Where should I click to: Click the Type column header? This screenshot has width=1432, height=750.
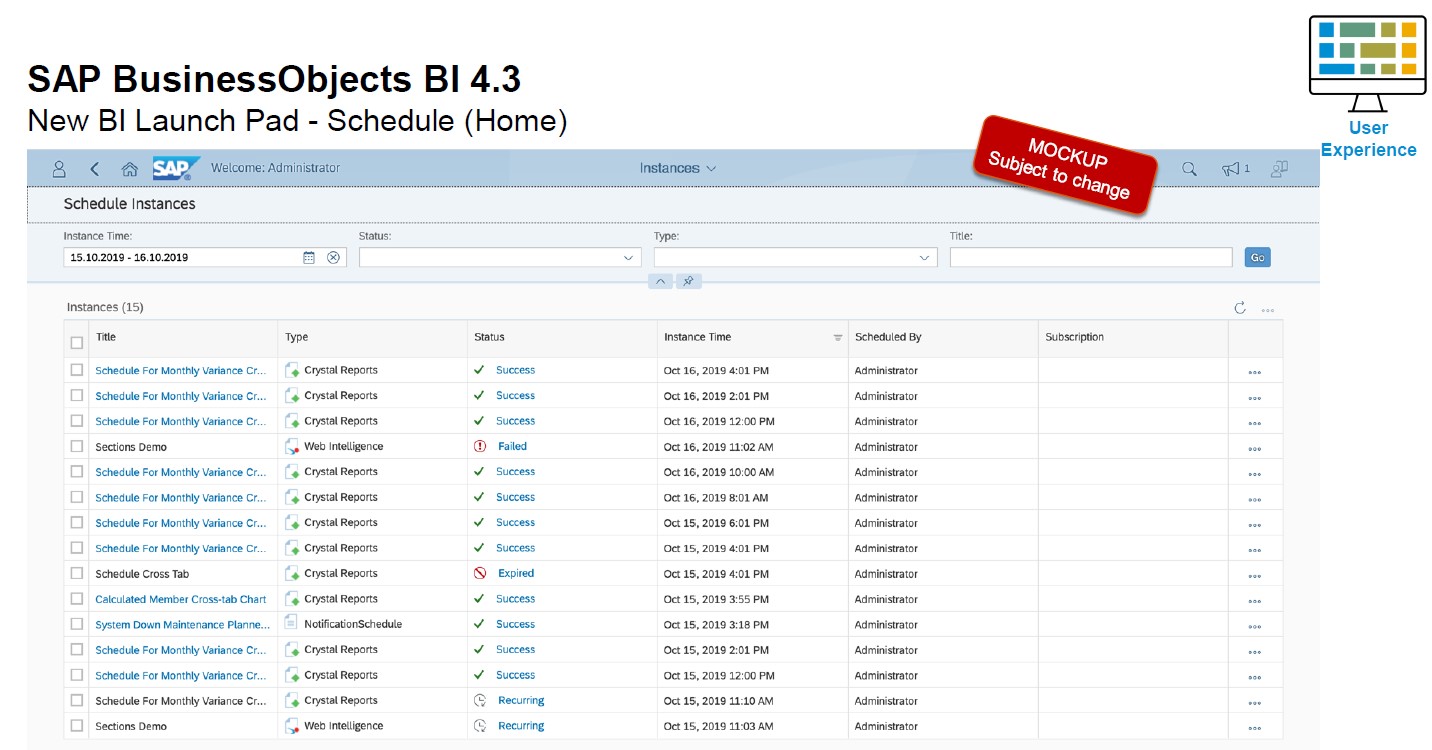(296, 337)
